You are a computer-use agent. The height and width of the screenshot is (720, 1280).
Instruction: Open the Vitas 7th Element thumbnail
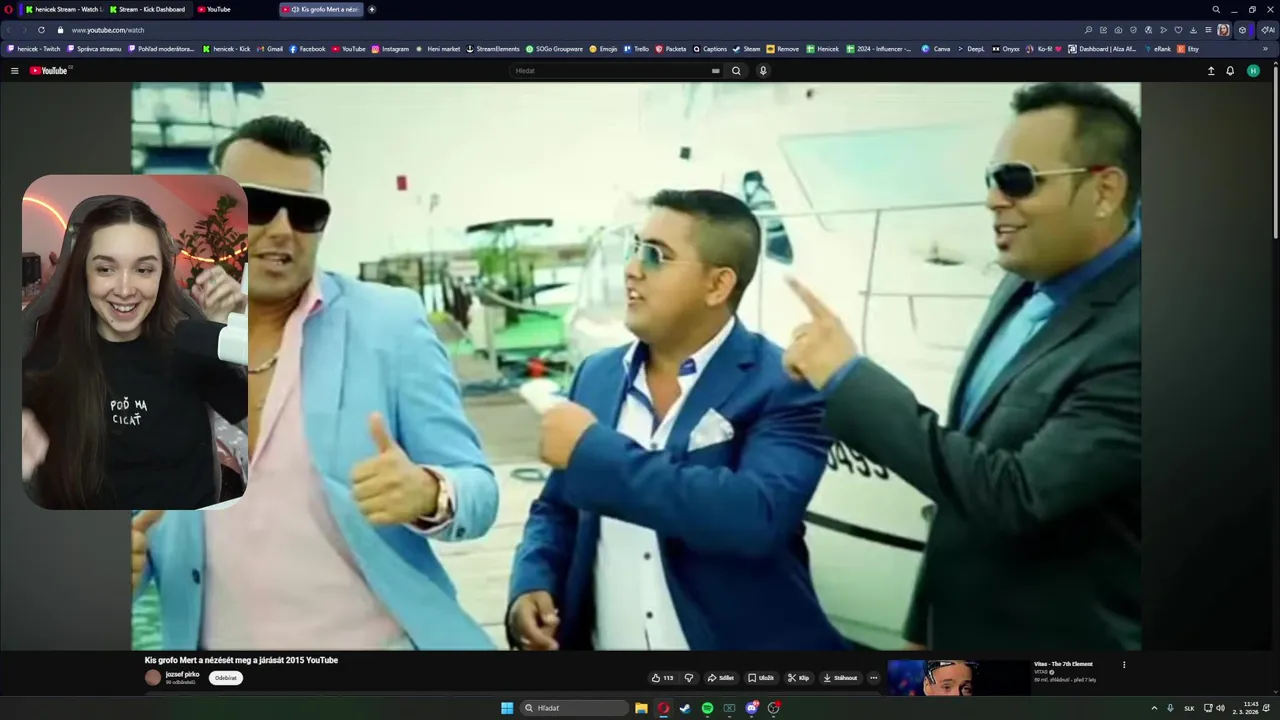click(958, 678)
